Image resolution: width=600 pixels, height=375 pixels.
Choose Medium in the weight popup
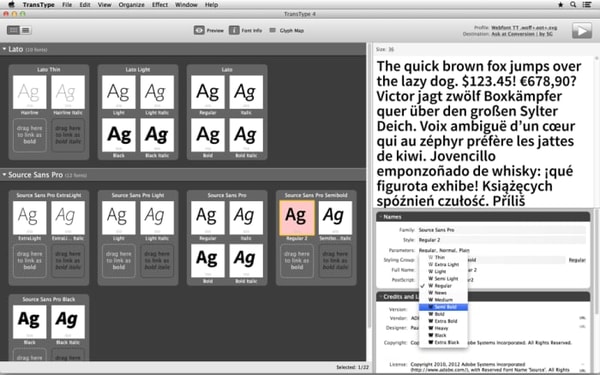click(443, 300)
